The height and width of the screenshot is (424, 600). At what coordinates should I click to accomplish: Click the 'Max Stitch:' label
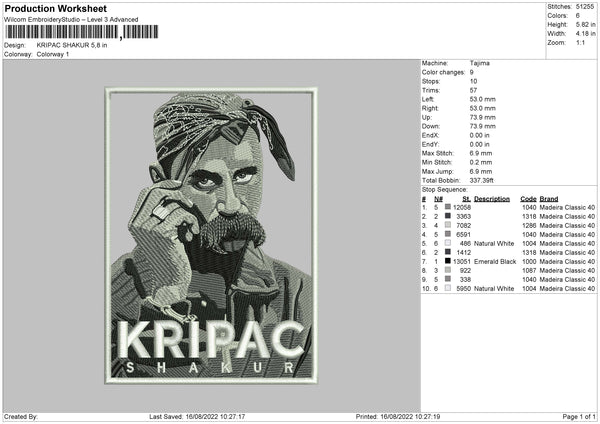tap(438, 153)
